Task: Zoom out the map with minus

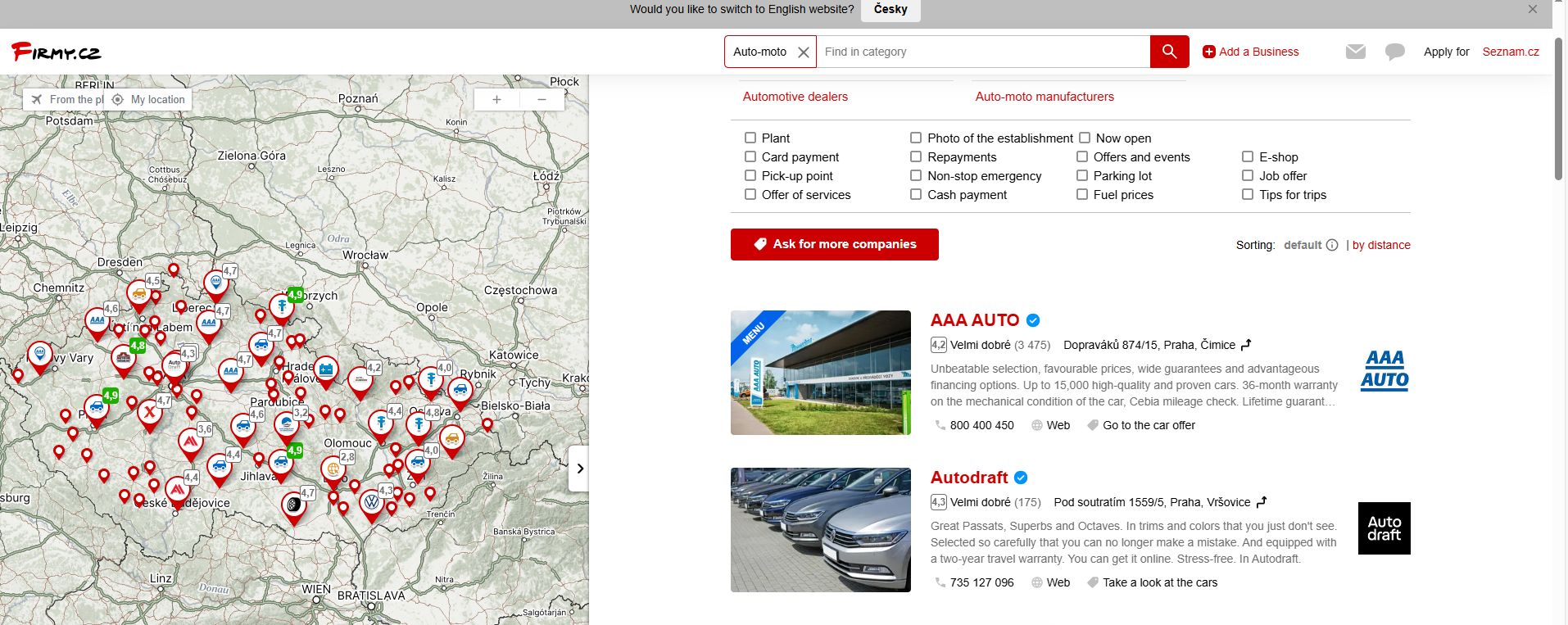Action: 542,99
